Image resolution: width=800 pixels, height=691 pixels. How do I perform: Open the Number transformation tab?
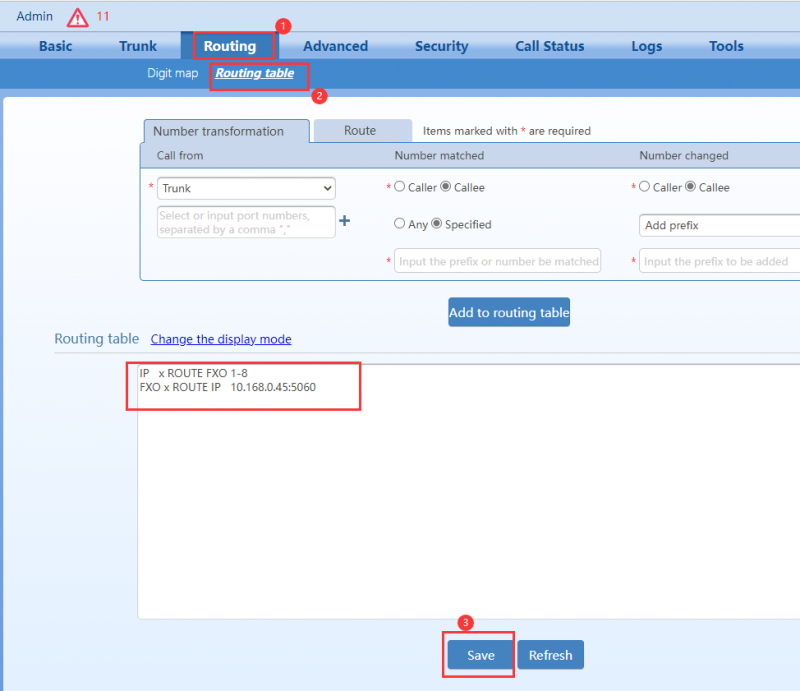(x=218, y=131)
